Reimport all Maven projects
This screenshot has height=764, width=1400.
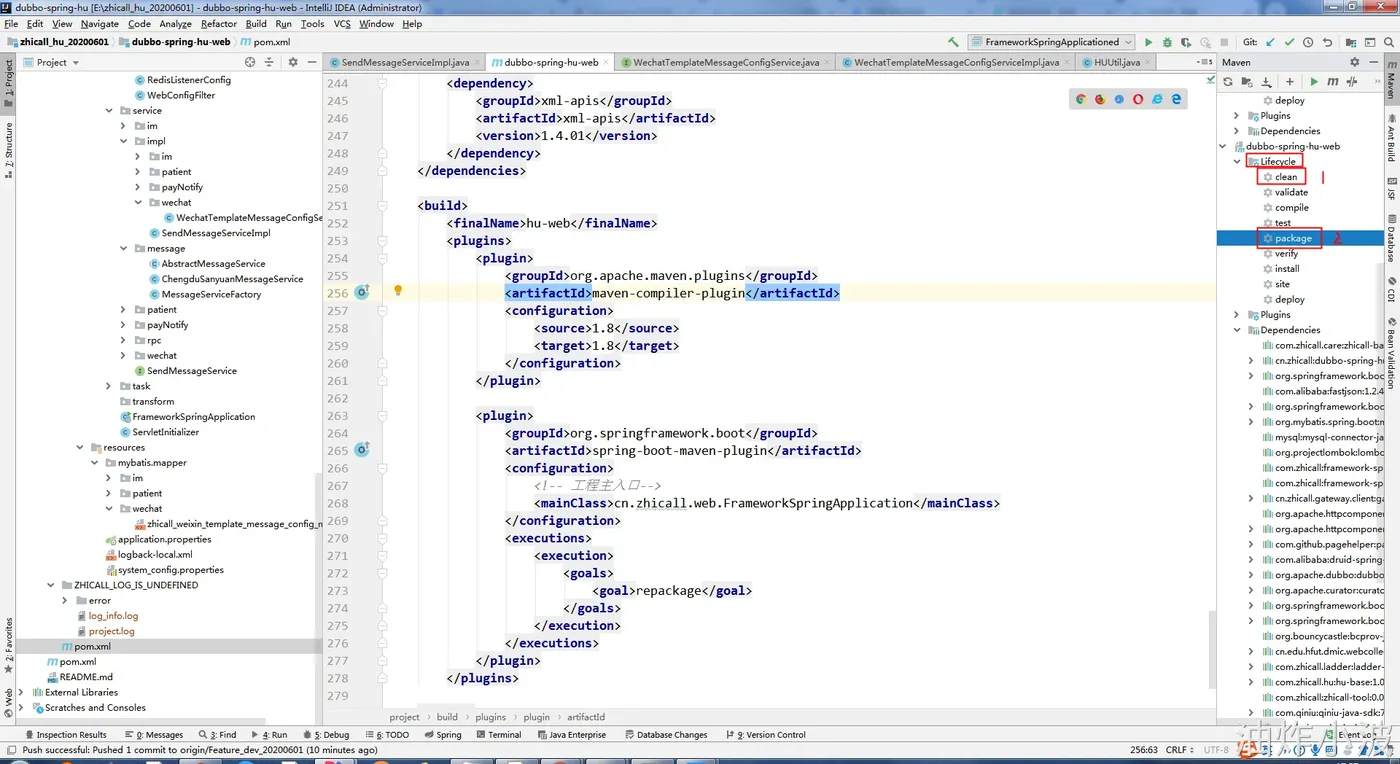[x=1228, y=82]
